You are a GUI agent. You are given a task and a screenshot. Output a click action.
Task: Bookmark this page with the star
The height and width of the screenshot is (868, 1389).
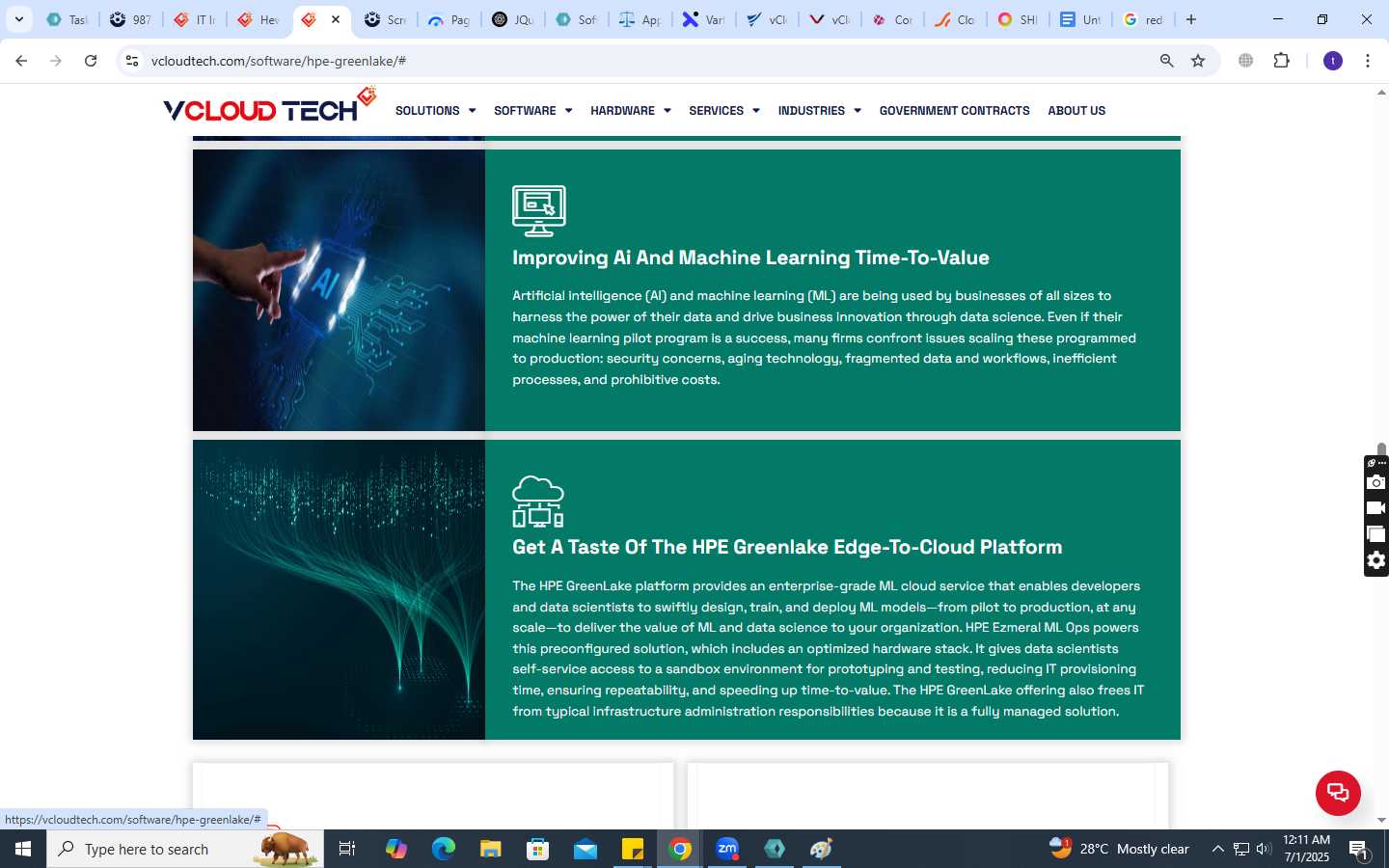pos(1198,61)
